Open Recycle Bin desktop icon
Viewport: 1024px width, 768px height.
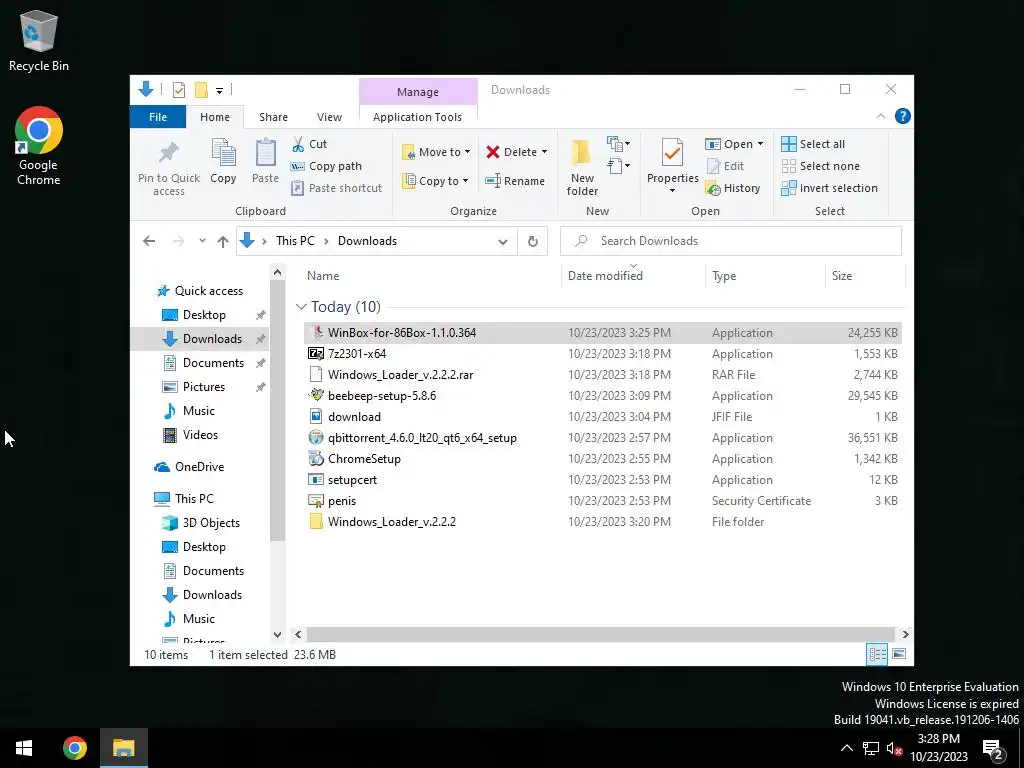39,40
